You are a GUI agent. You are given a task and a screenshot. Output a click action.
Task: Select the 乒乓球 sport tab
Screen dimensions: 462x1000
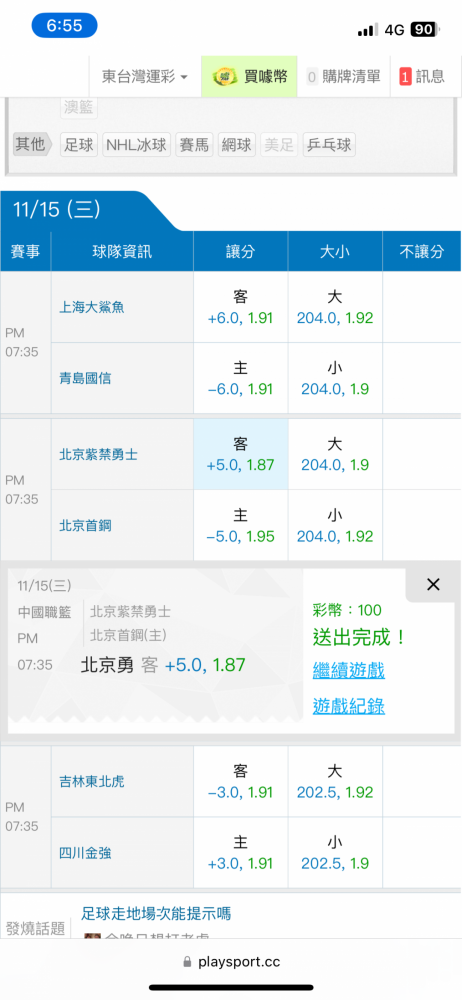329,145
